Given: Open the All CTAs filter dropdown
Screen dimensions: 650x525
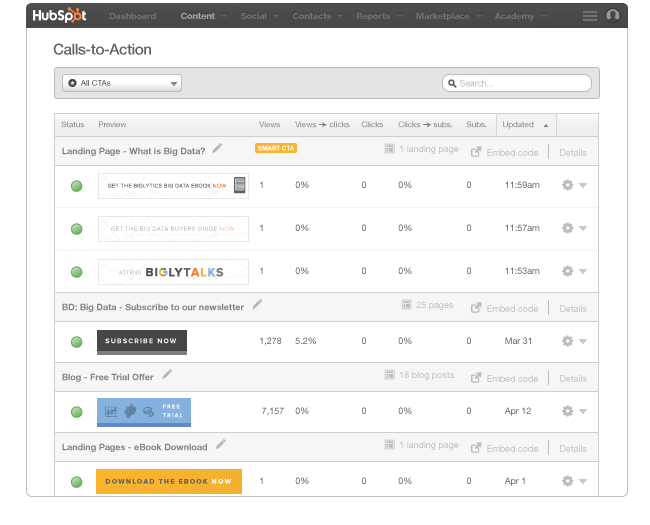Looking at the screenshot, I should (122, 83).
